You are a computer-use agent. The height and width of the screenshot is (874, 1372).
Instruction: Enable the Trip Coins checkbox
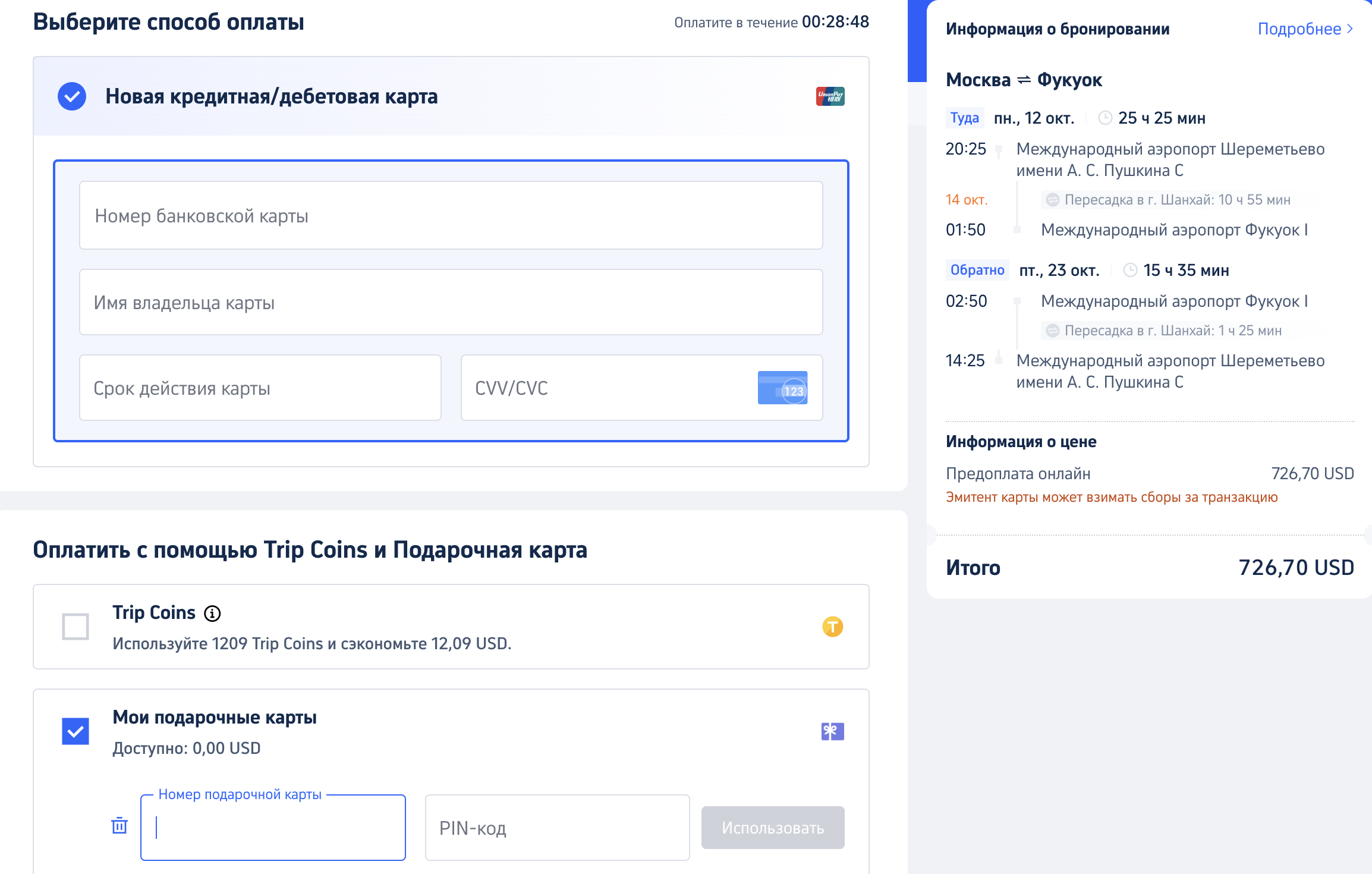(75, 626)
